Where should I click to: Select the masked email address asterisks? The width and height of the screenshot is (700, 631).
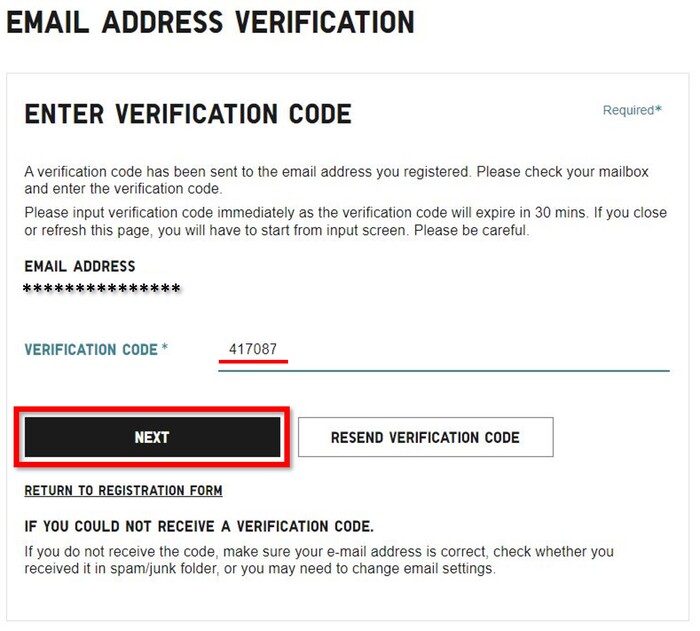click(x=102, y=289)
